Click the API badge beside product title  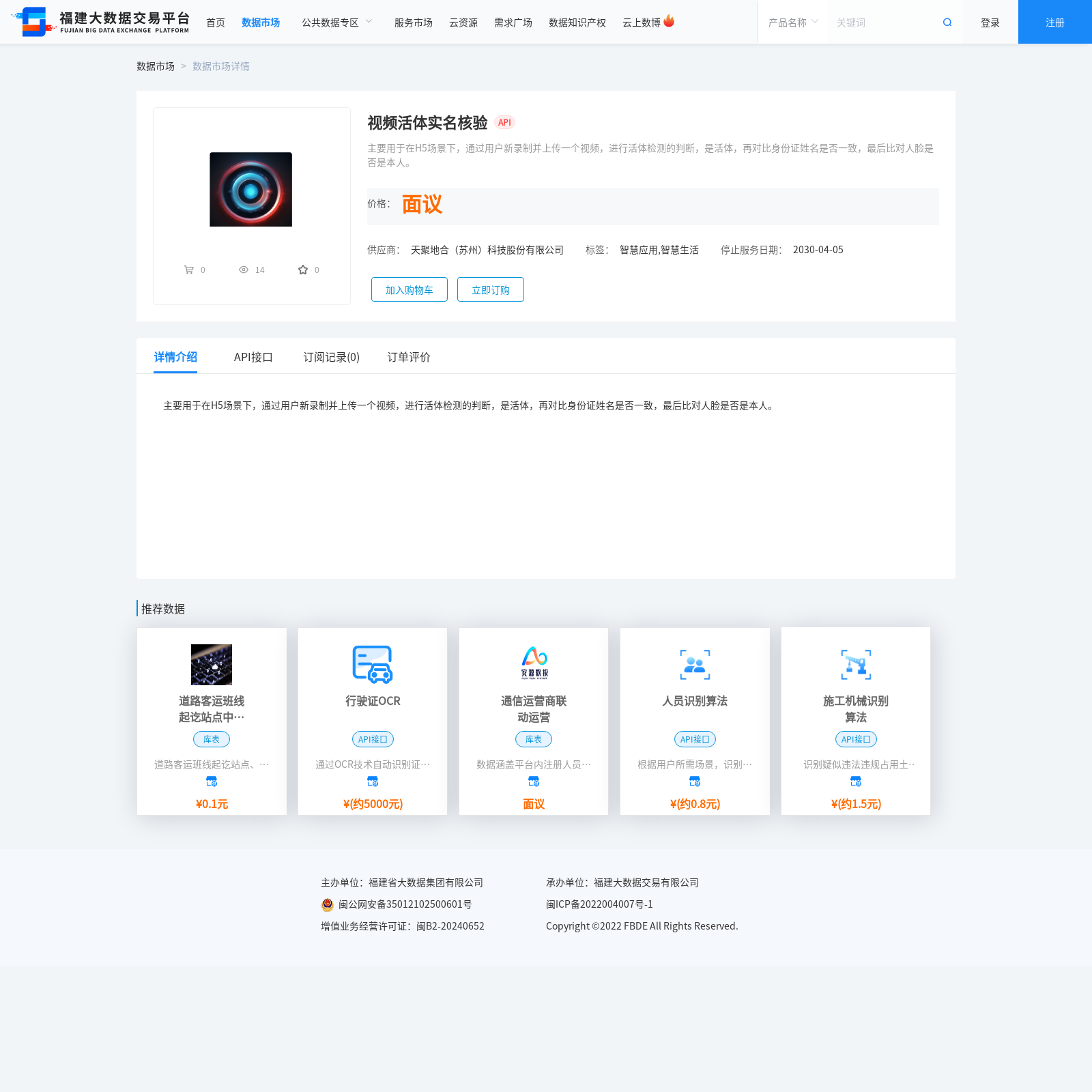point(504,122)
